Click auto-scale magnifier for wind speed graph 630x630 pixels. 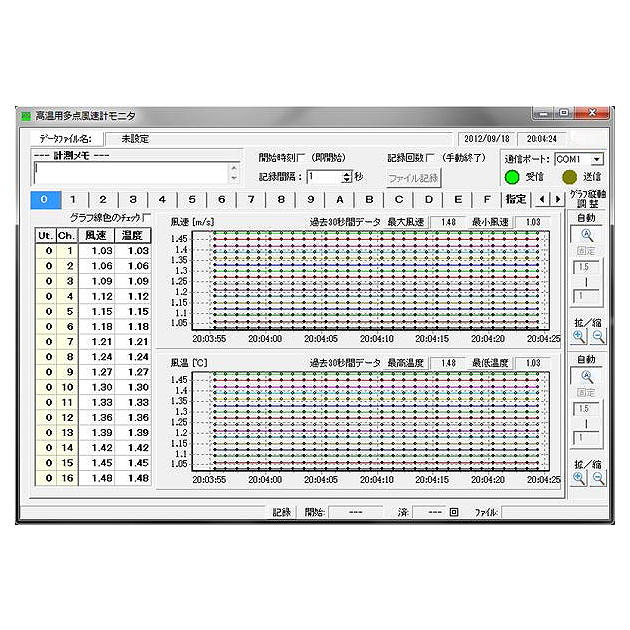[x=587, y=234]
